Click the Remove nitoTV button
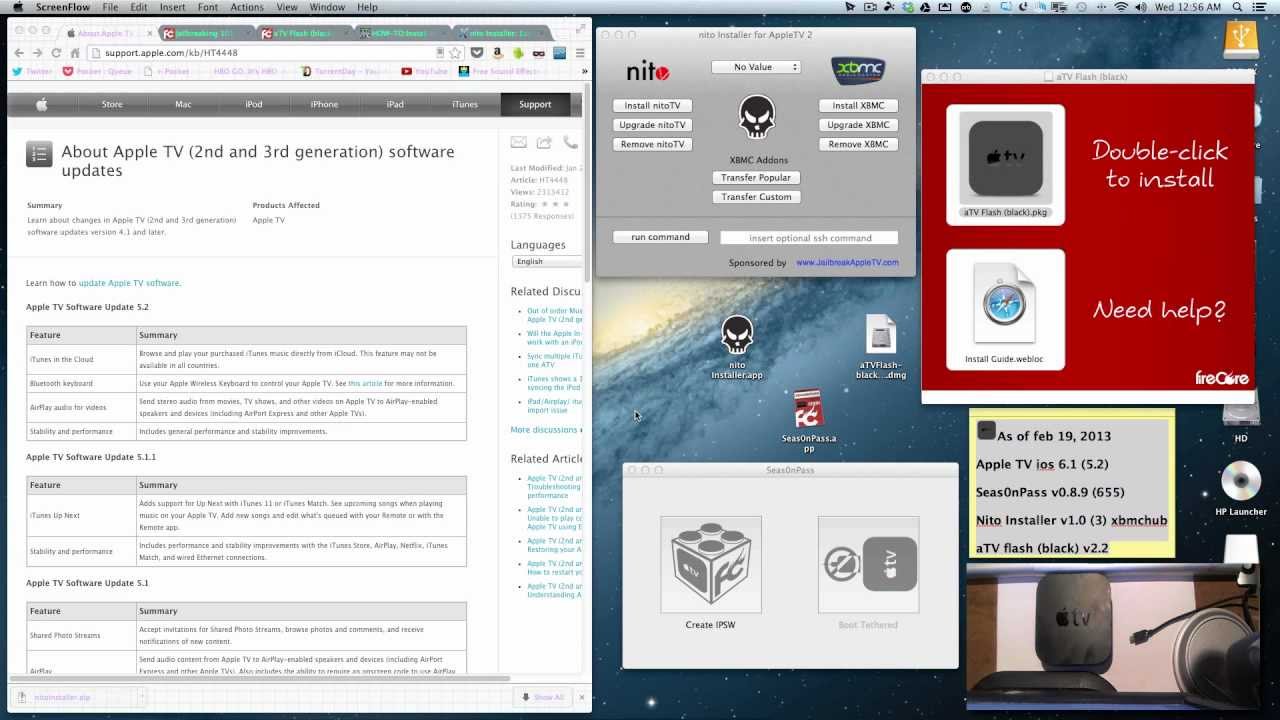The image size is (1280, 720). tap(653, 144)
